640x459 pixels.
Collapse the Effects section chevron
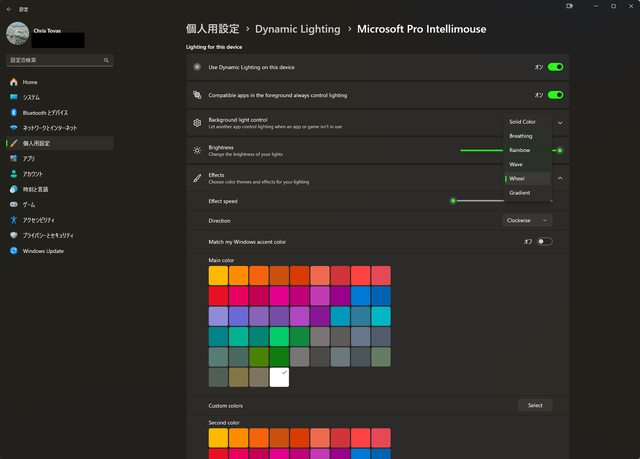tap(560, 178)
